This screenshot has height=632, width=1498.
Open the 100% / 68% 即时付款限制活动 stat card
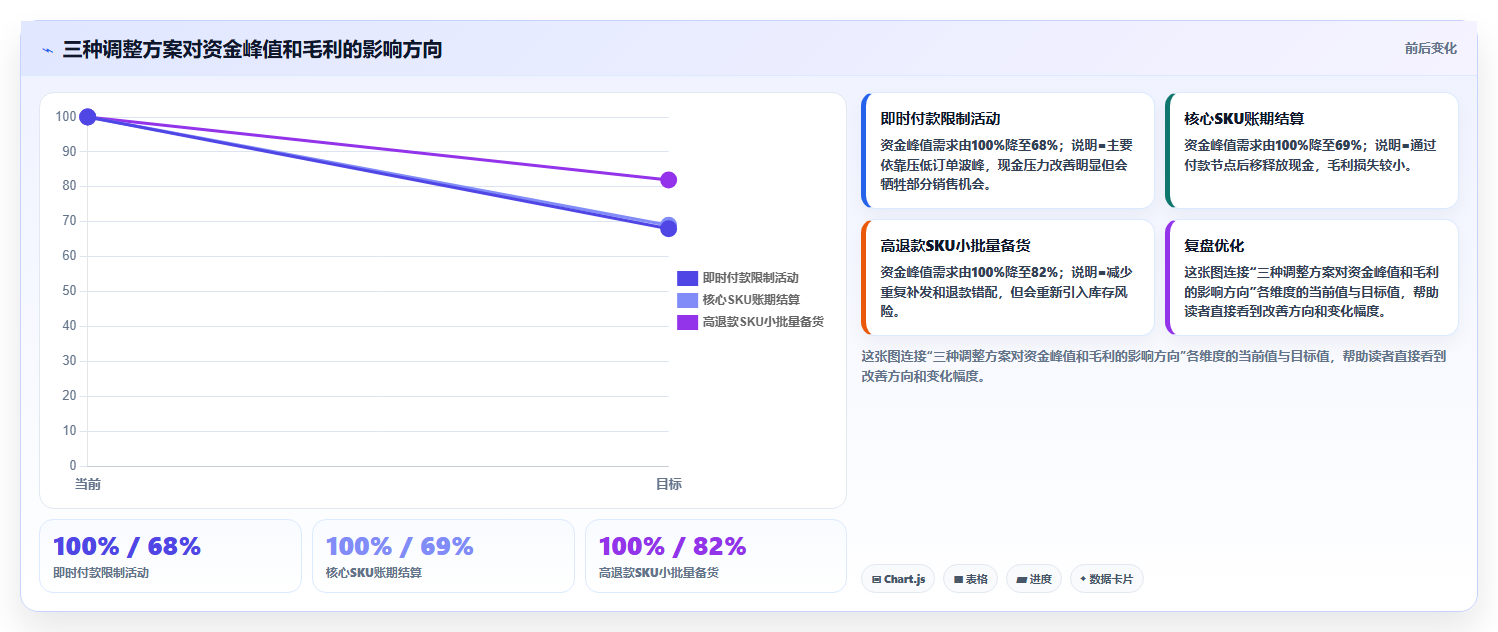[170, 556]
